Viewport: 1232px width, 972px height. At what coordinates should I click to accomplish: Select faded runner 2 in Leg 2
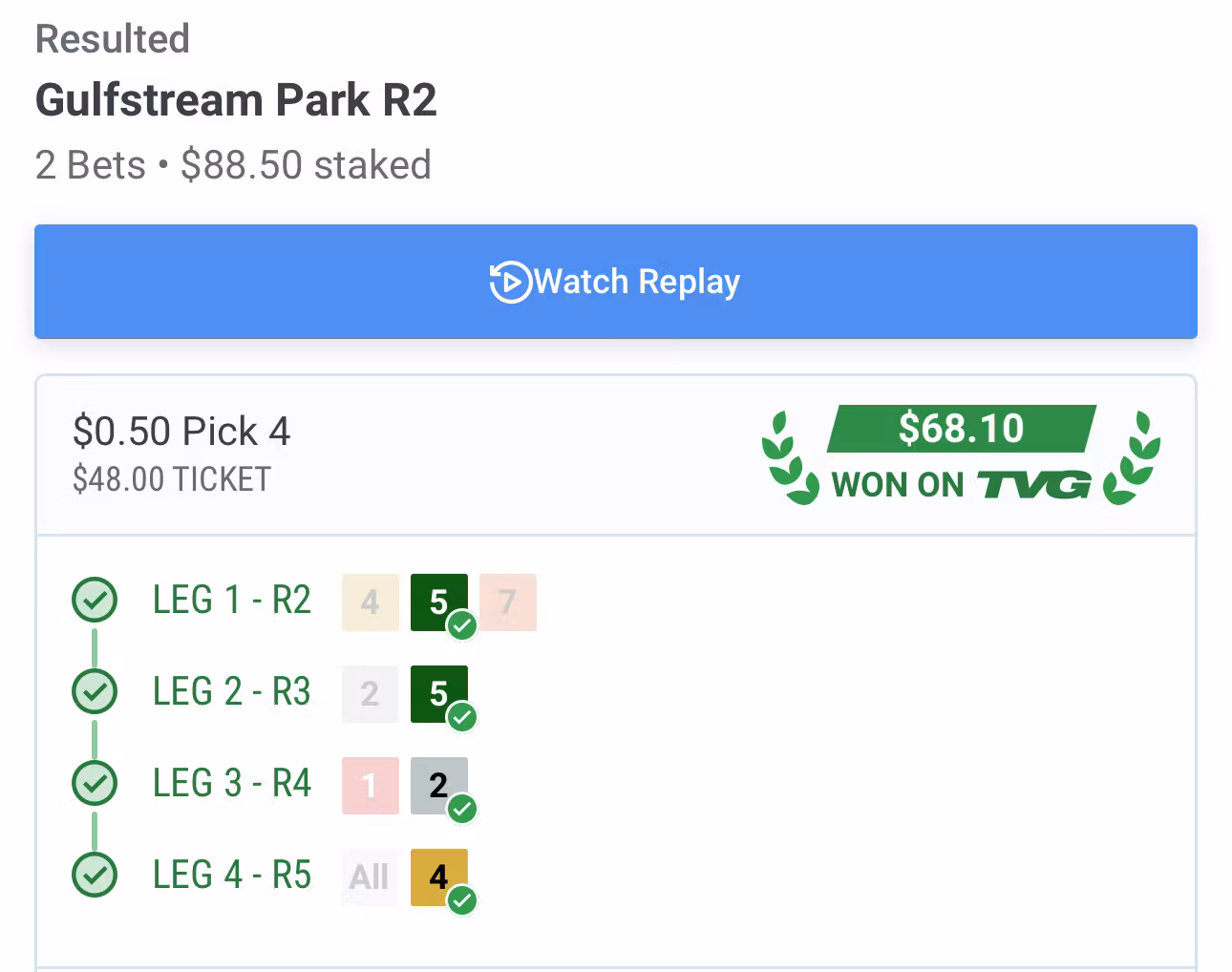click(370, 694)
